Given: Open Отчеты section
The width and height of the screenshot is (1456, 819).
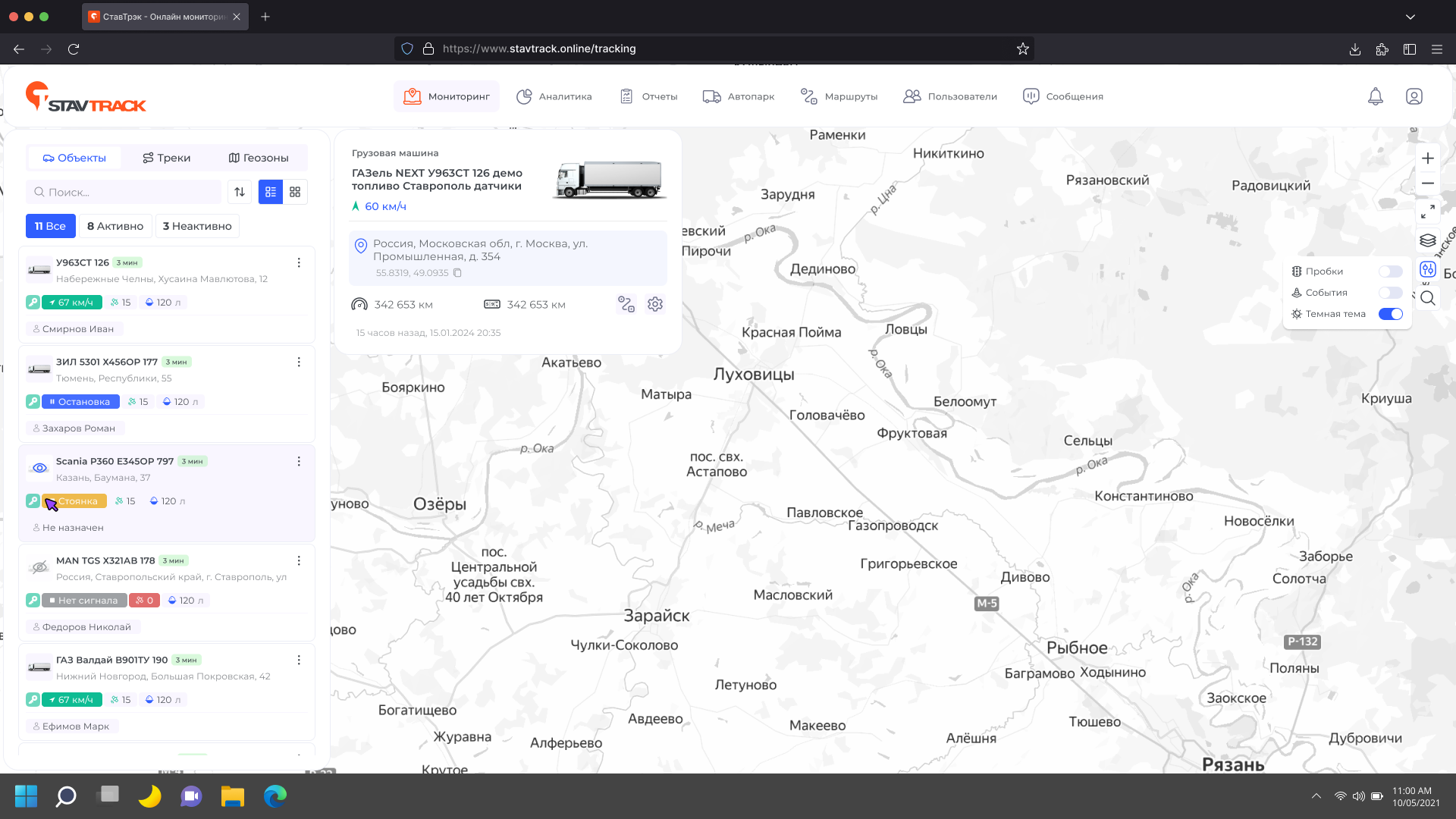Looking at the screenshot, I should (x=648, y=96).
